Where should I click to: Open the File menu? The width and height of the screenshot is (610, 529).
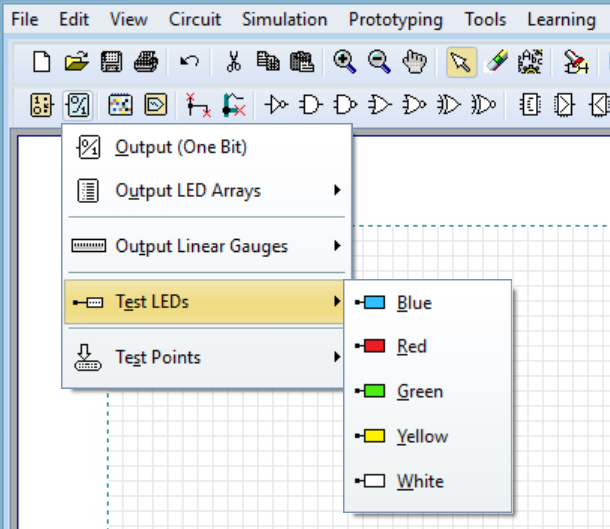coord(25,19)
